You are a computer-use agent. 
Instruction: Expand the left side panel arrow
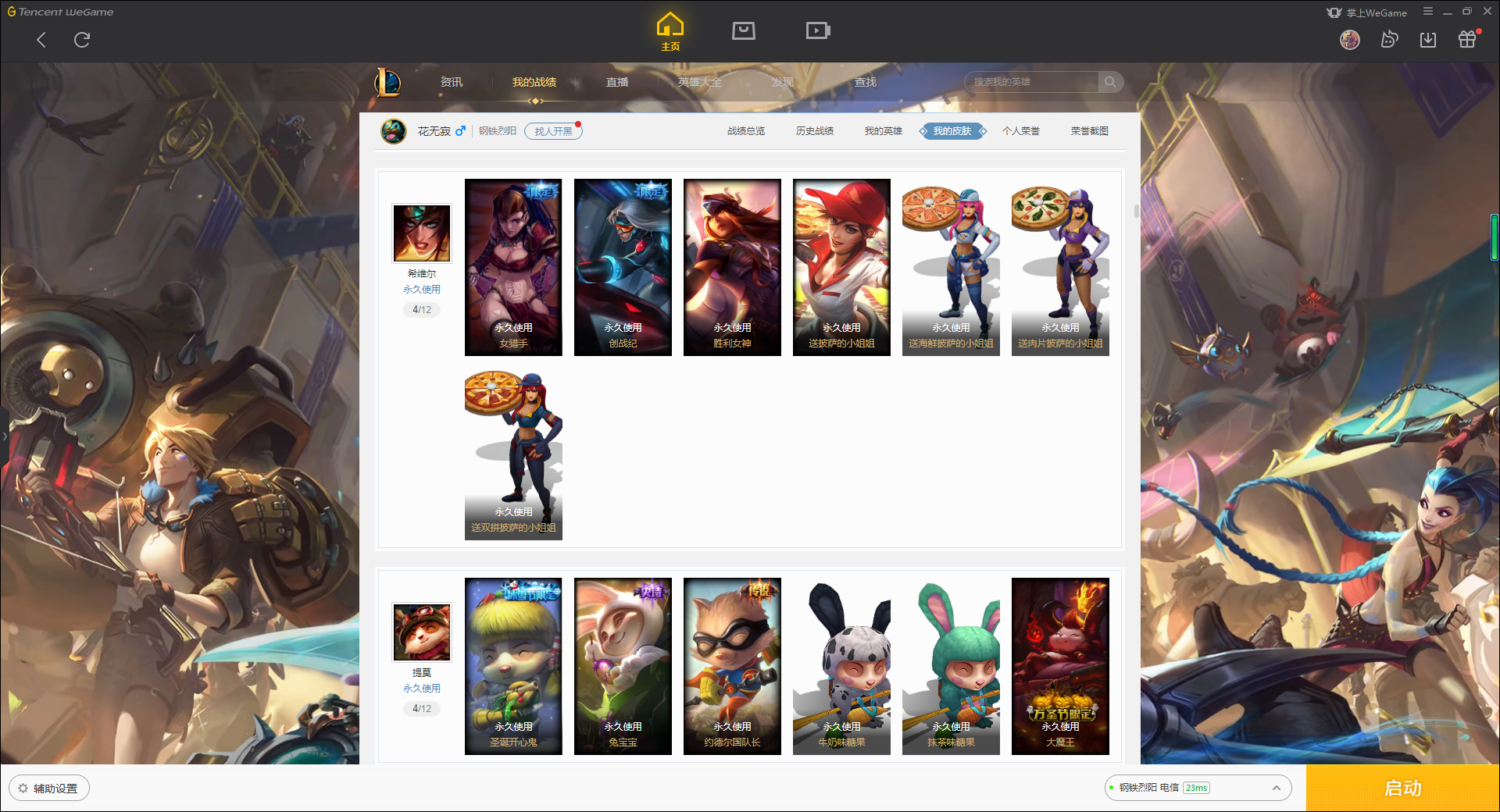pos(4,436)
